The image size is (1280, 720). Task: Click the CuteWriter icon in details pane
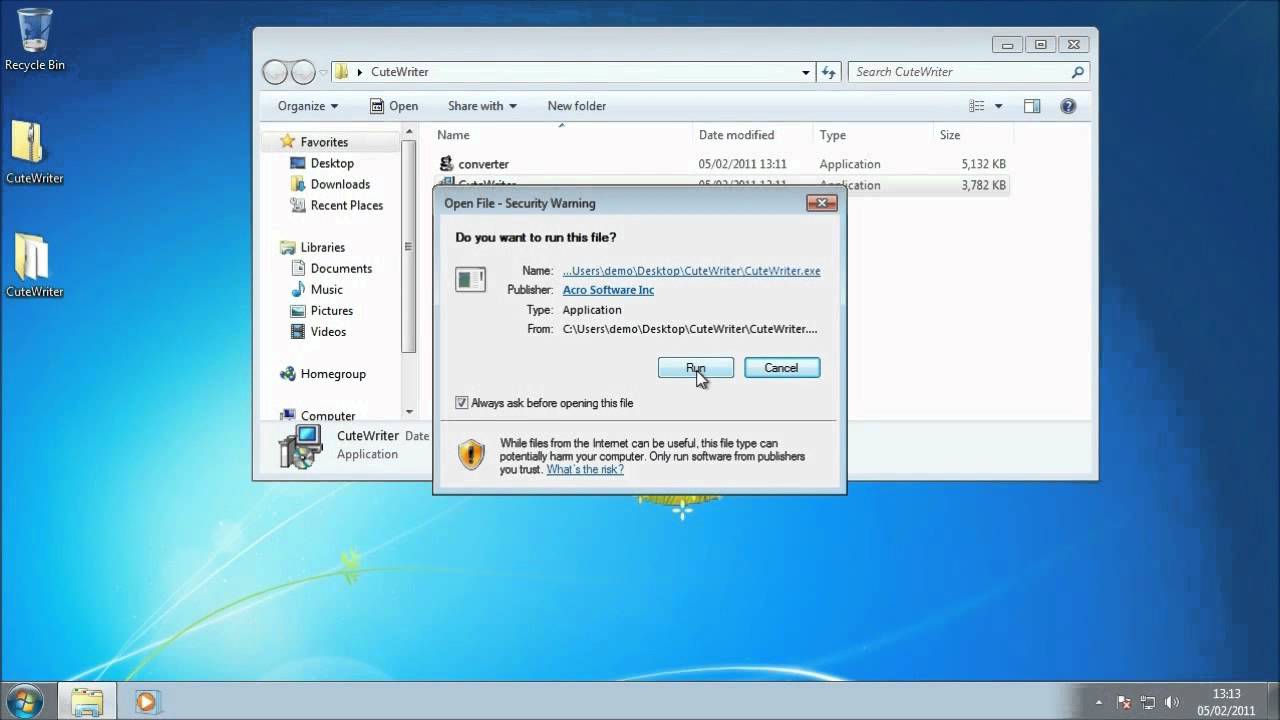300,446
